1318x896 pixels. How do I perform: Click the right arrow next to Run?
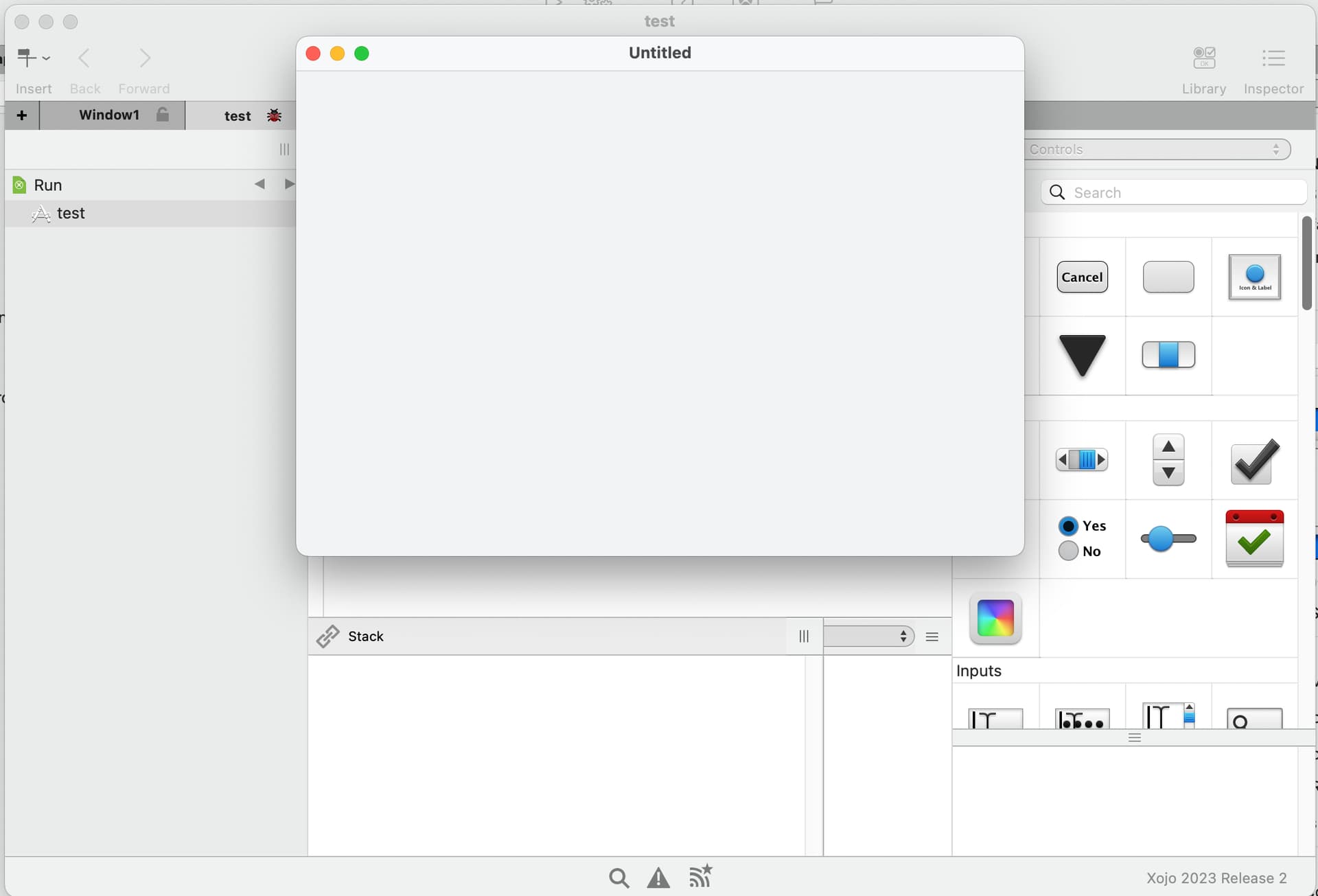[x=289, y=184]
